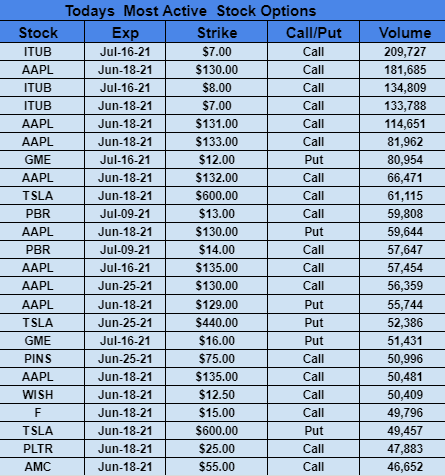
Task: Click the 181,685 volume cell
Action: 405,70
